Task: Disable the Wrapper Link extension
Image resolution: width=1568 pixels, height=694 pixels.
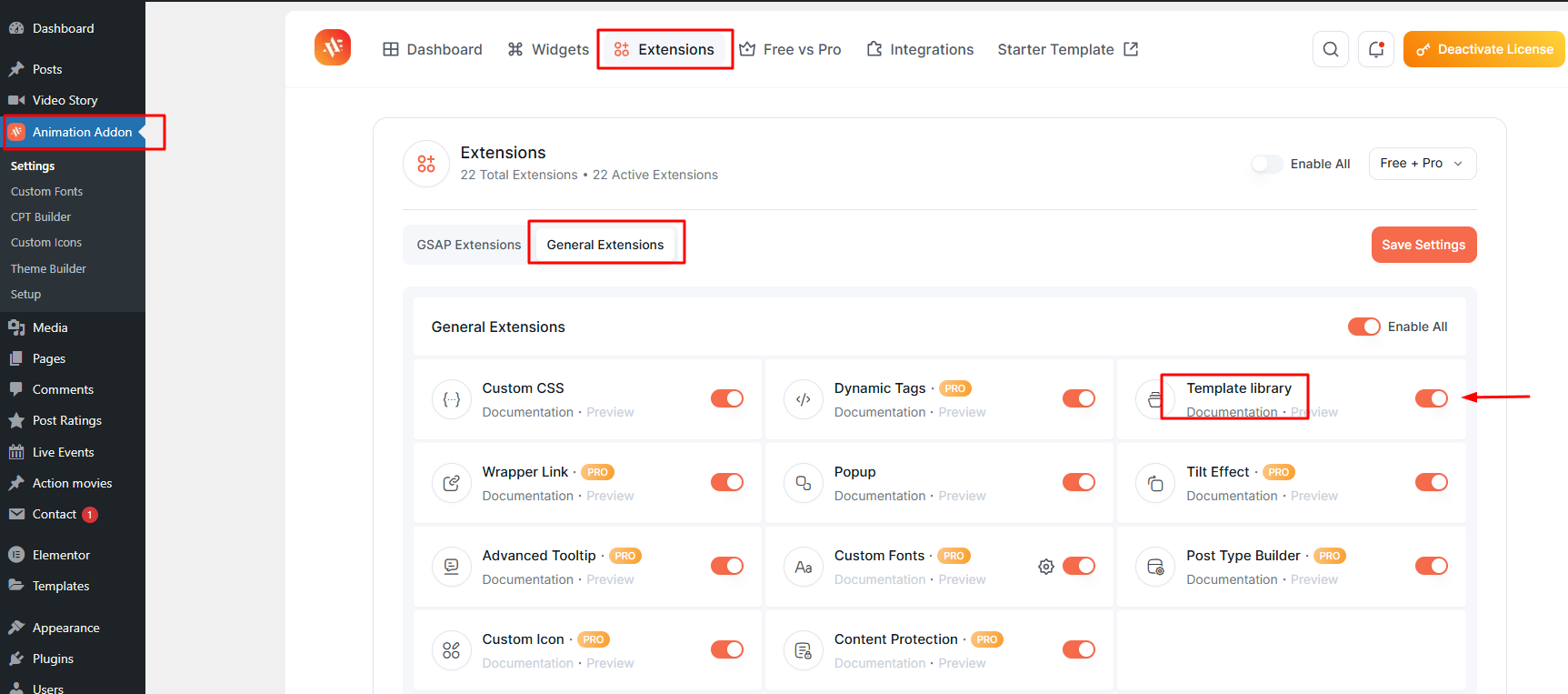Action: click(727, 482)
